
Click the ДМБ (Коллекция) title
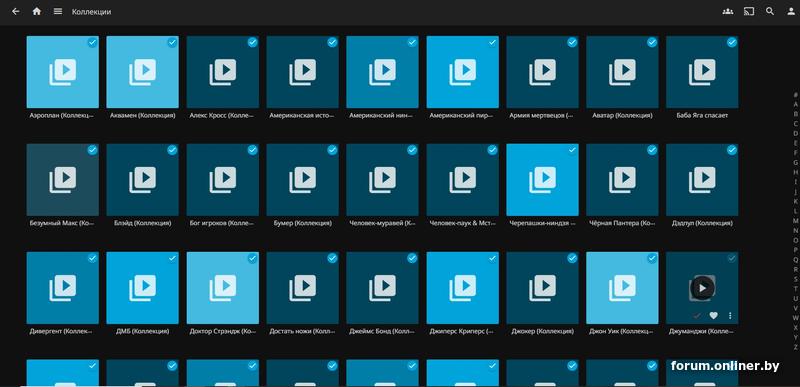142,331
